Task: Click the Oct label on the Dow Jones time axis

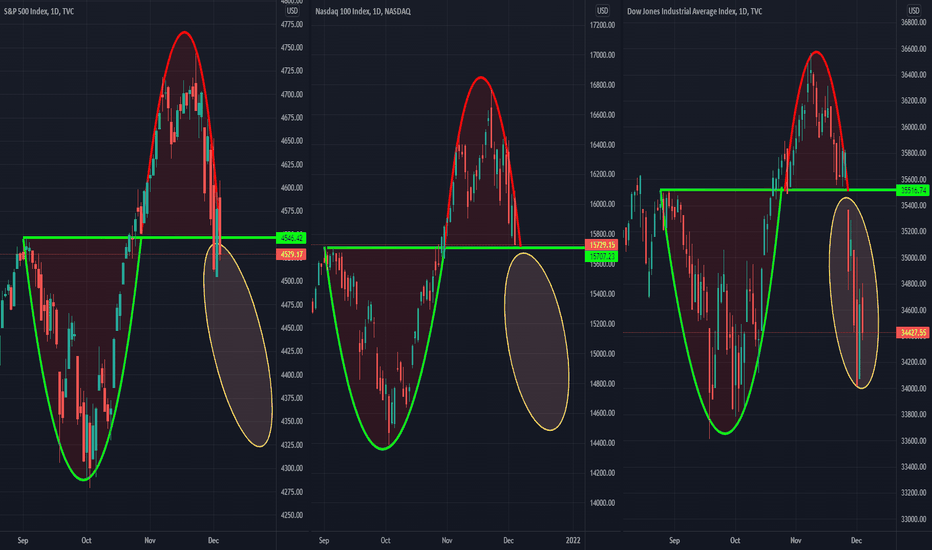Action: pos(735,540)
